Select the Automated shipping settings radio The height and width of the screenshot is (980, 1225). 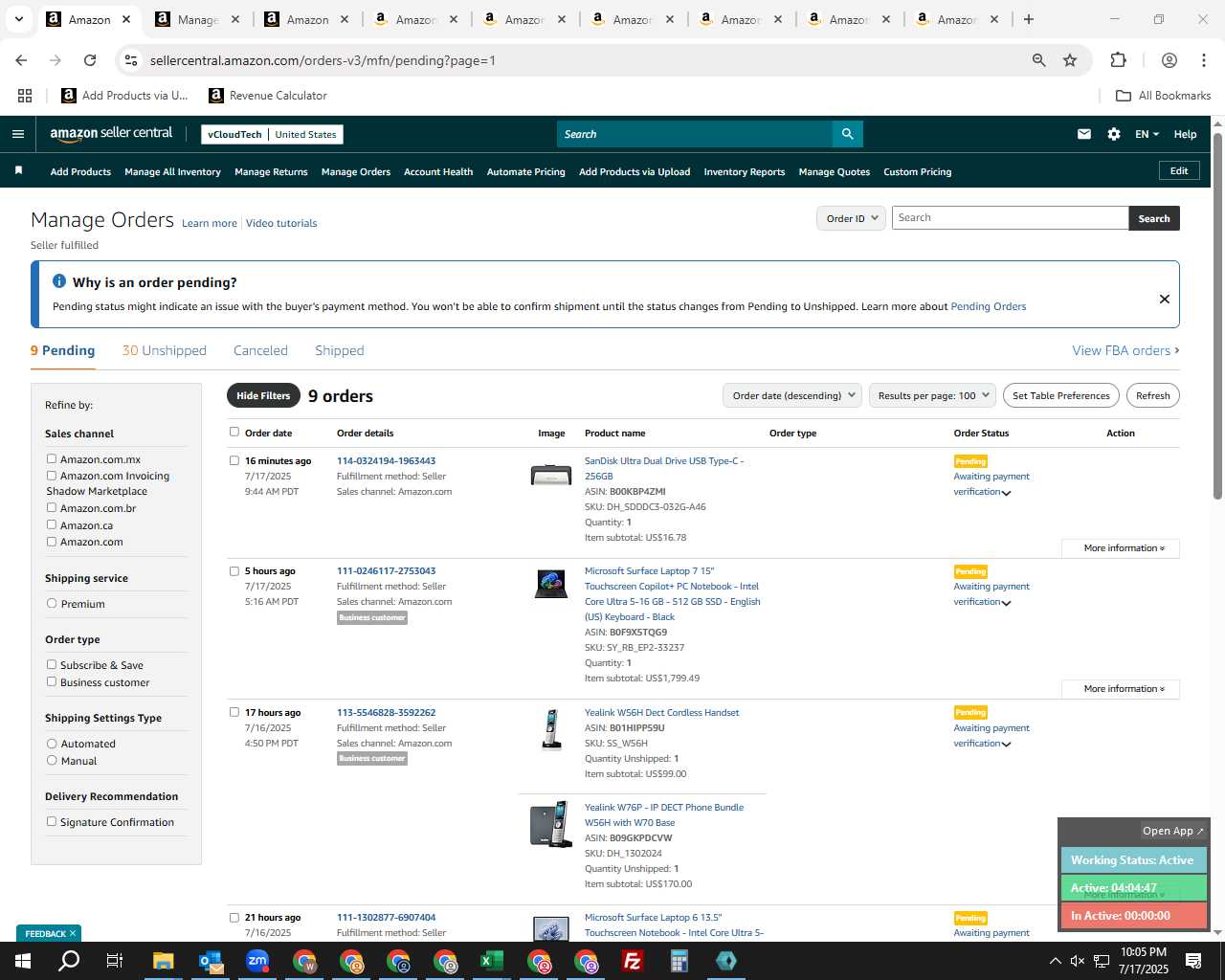pos(52,743)
